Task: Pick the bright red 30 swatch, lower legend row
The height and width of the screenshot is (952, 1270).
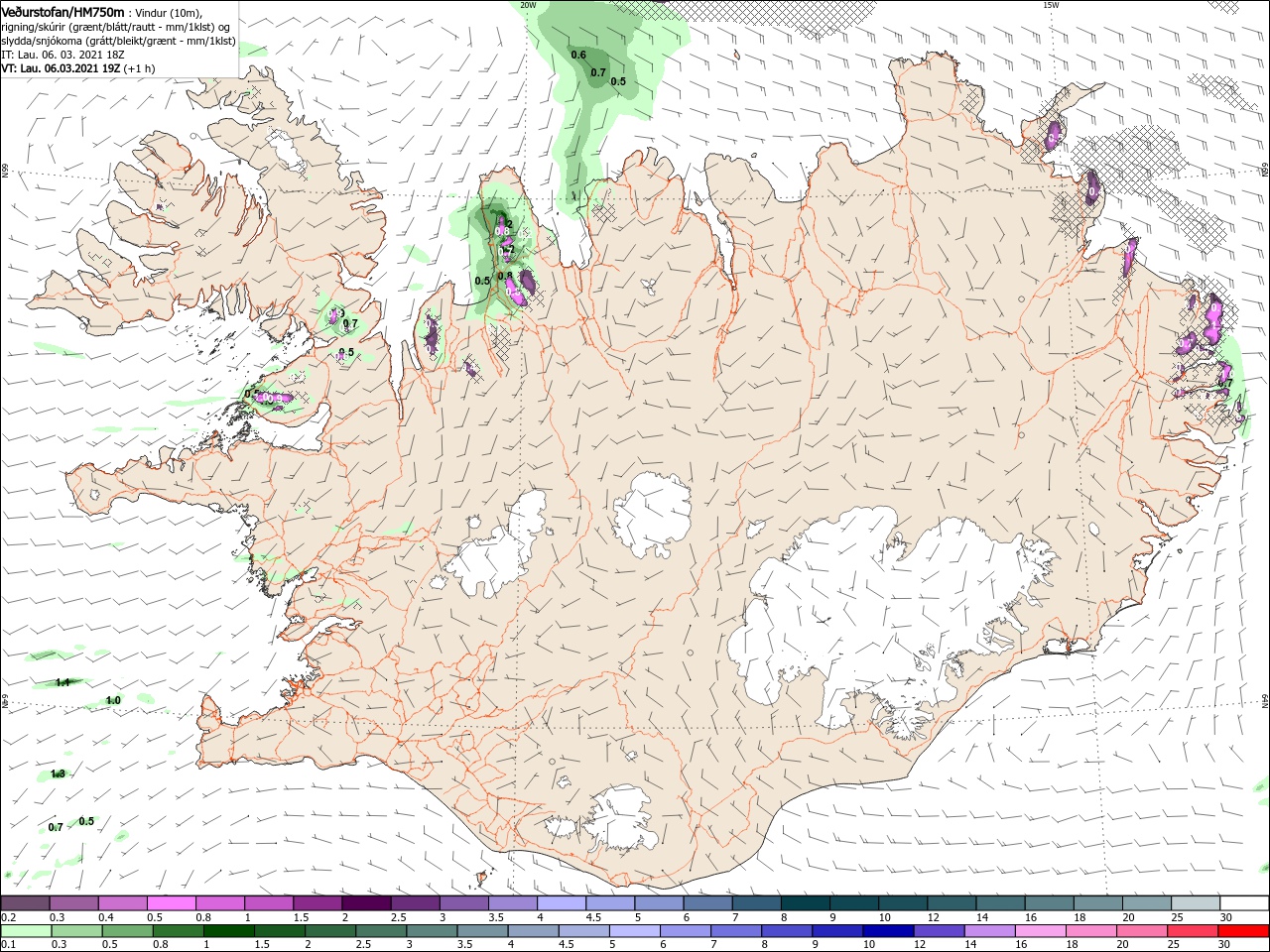Action: pyautogui.click(x=1244, y=931)
